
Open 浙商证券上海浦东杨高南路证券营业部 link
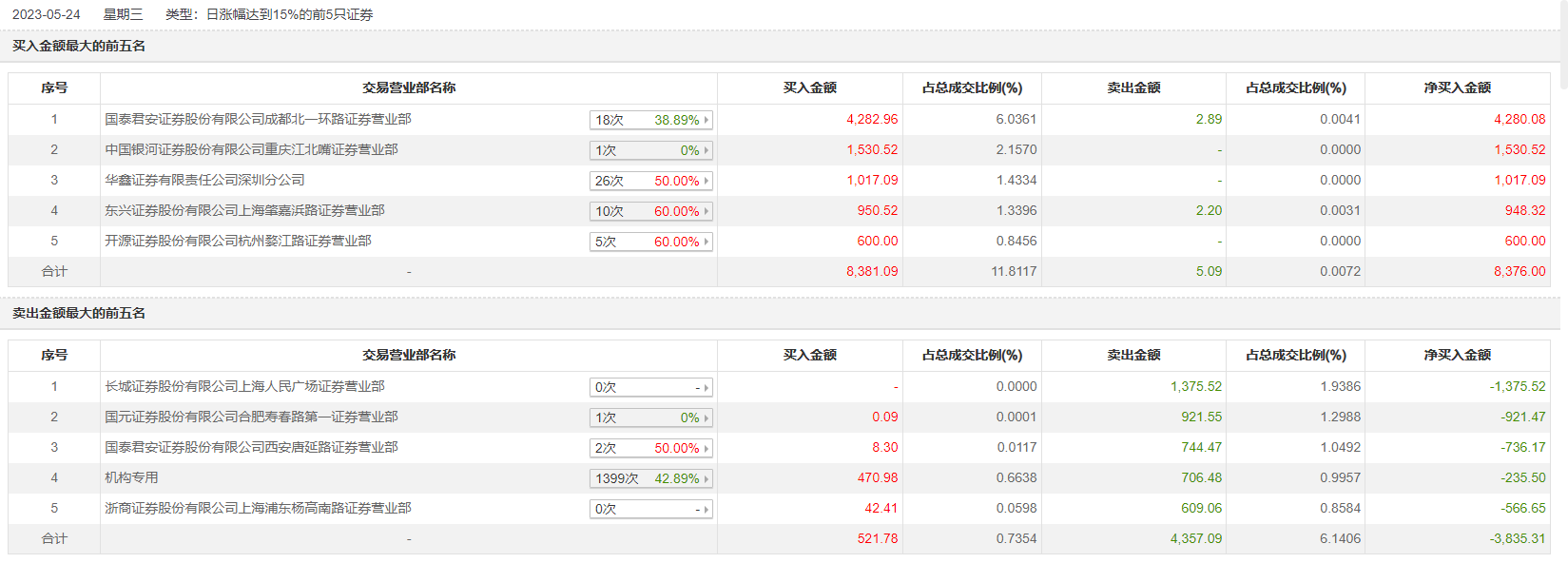click(x=258, y=508)
